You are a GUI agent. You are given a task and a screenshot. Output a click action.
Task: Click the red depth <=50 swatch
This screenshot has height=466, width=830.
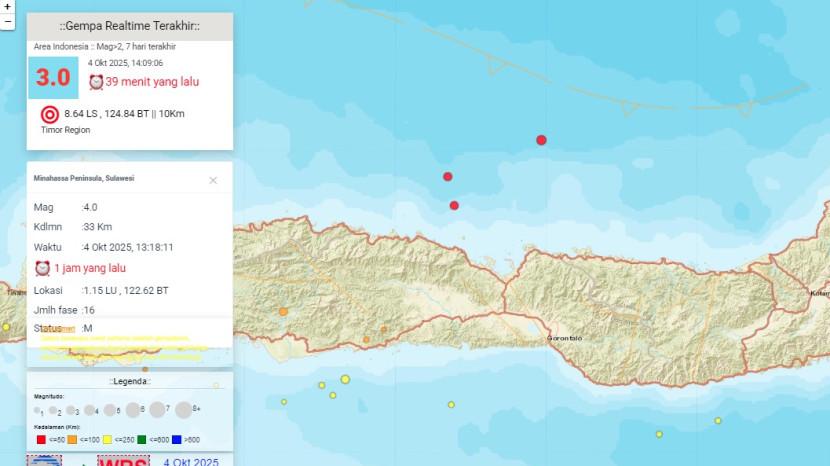pos(41,439)
